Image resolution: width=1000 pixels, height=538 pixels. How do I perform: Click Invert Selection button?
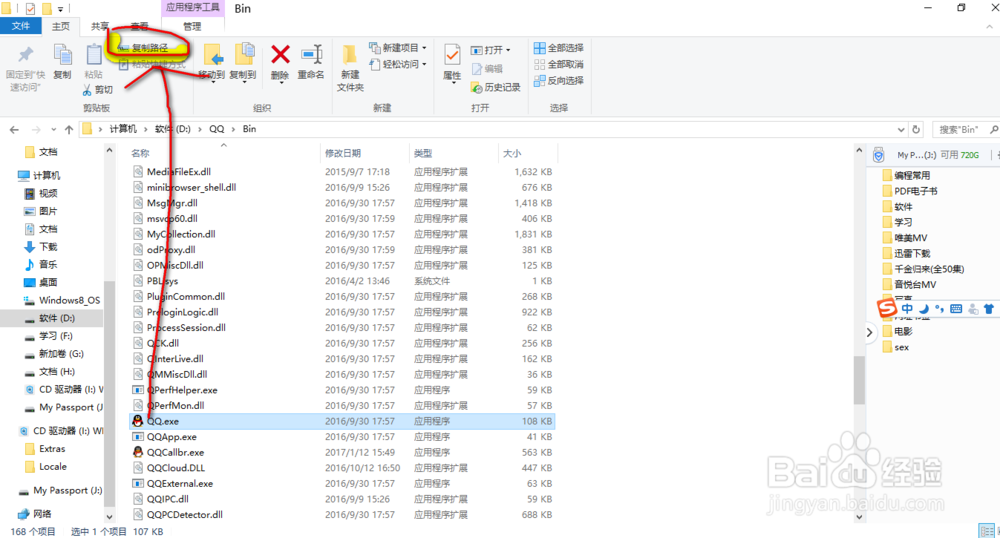559,81
